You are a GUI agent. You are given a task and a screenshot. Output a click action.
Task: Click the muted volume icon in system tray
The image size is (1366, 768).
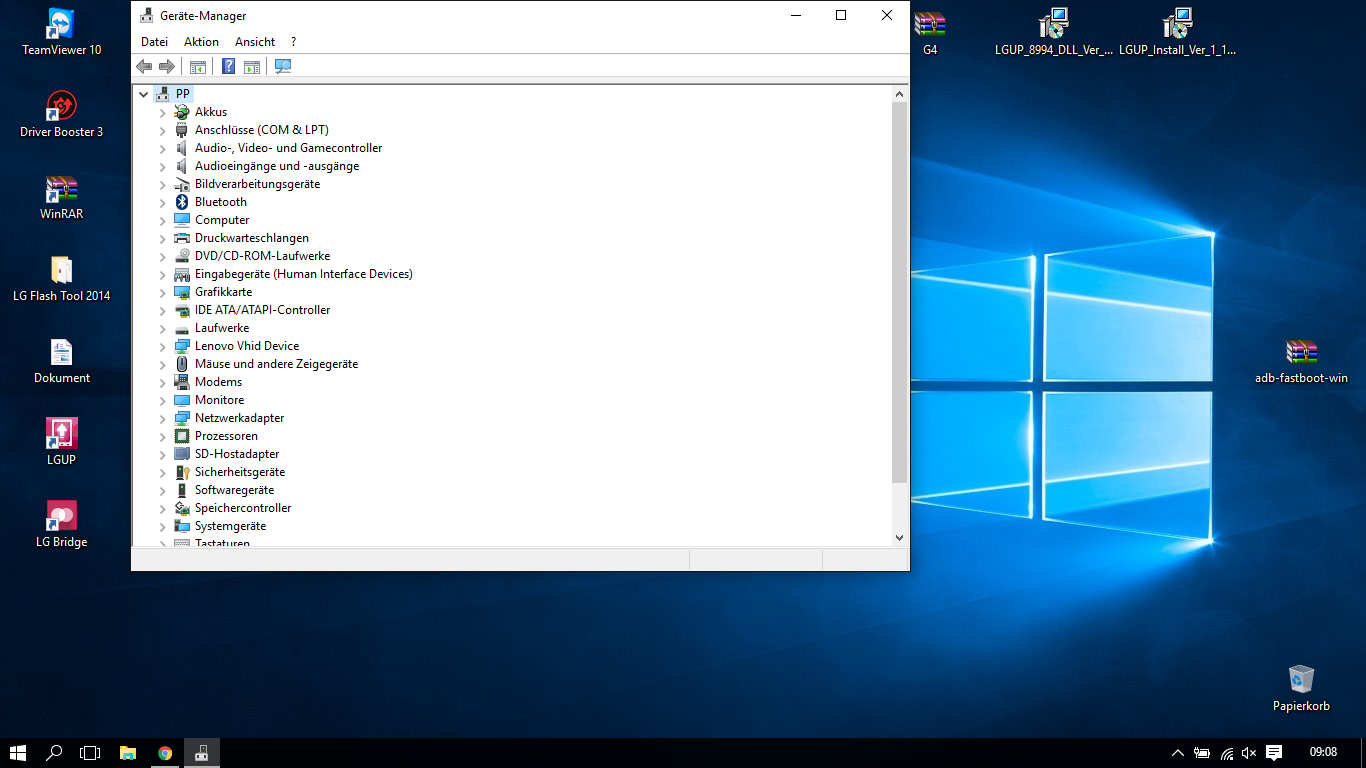coord(1249,753)
